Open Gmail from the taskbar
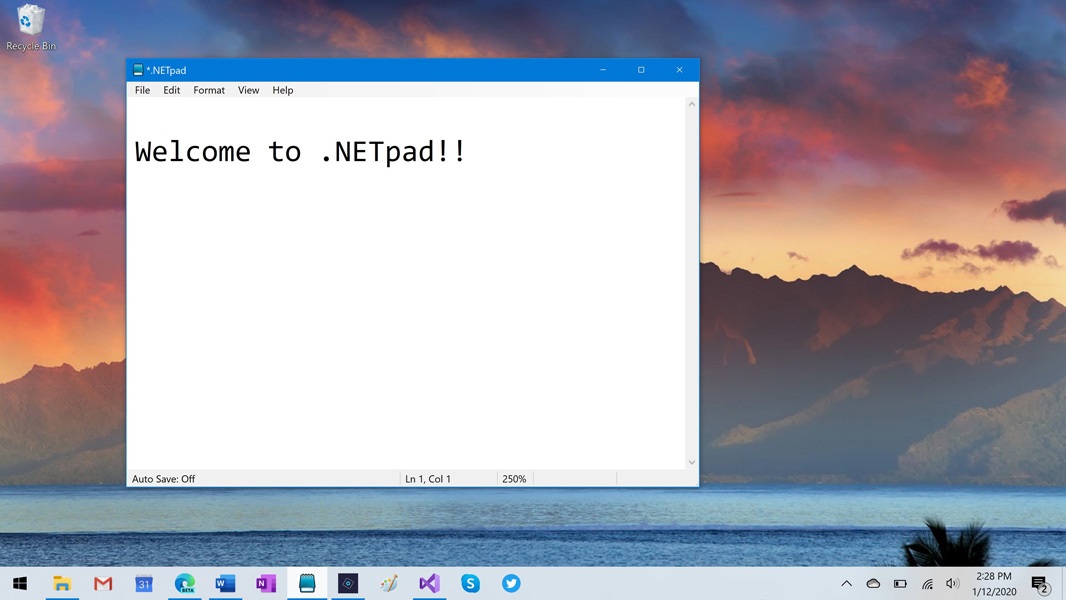 [103, 583]
